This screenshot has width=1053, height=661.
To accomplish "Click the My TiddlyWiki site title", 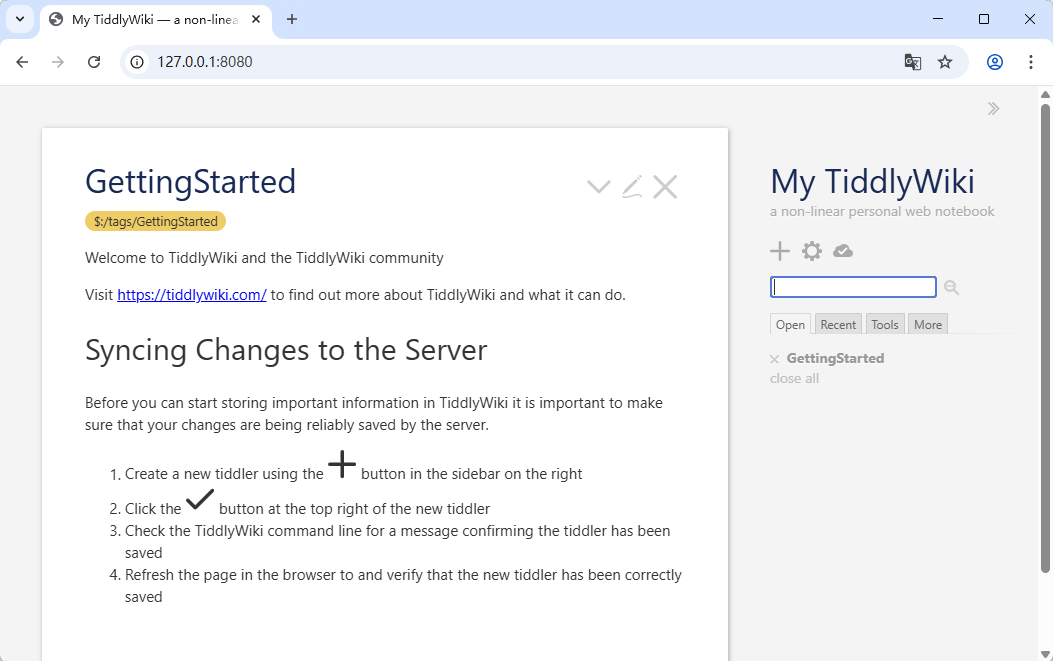I will click(872, 181).
